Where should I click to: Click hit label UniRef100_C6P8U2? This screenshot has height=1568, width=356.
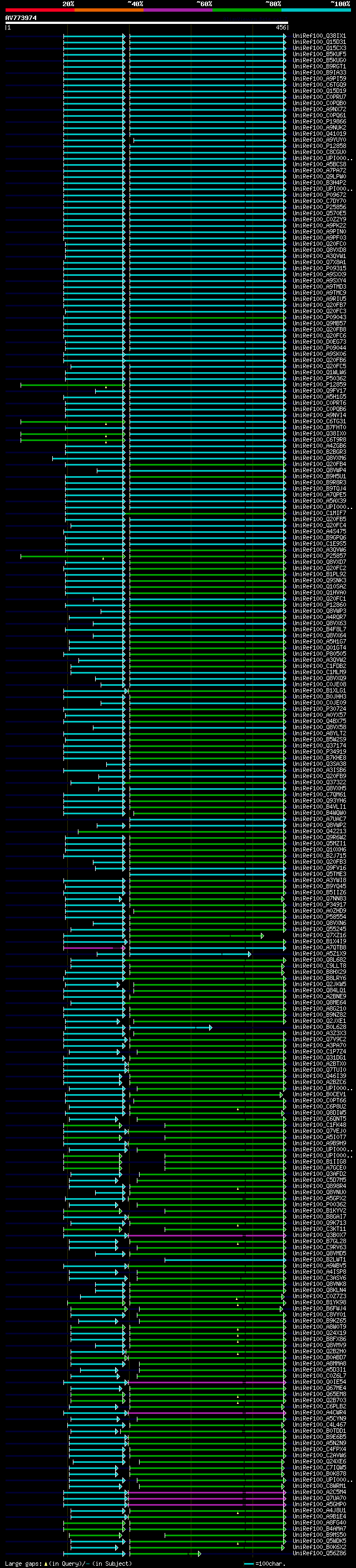pyautogui.click(x=319, y=1106)
